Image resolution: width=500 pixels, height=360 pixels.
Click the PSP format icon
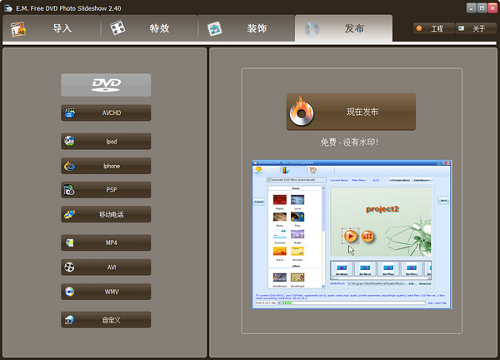69,190
